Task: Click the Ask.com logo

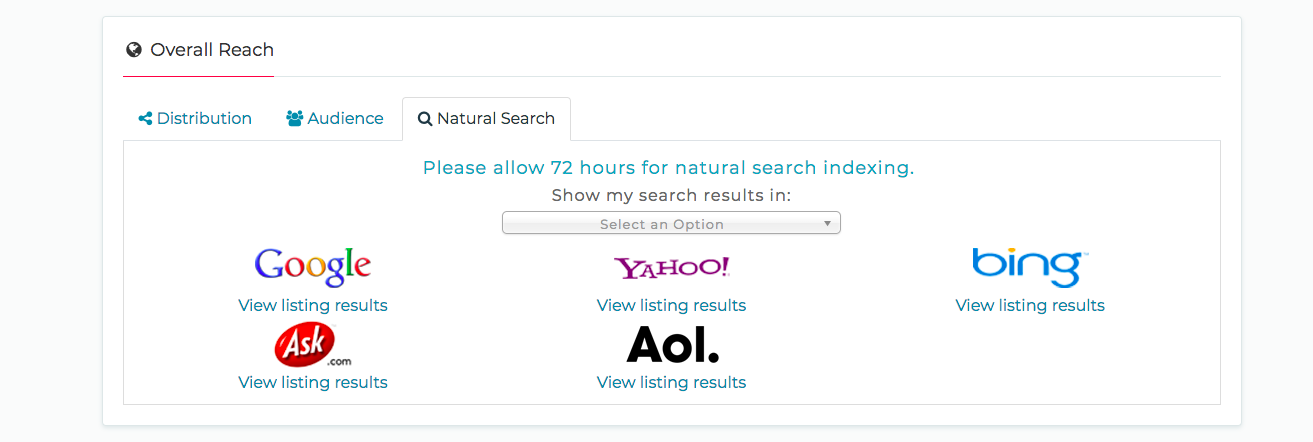Action: pos(313,344)
